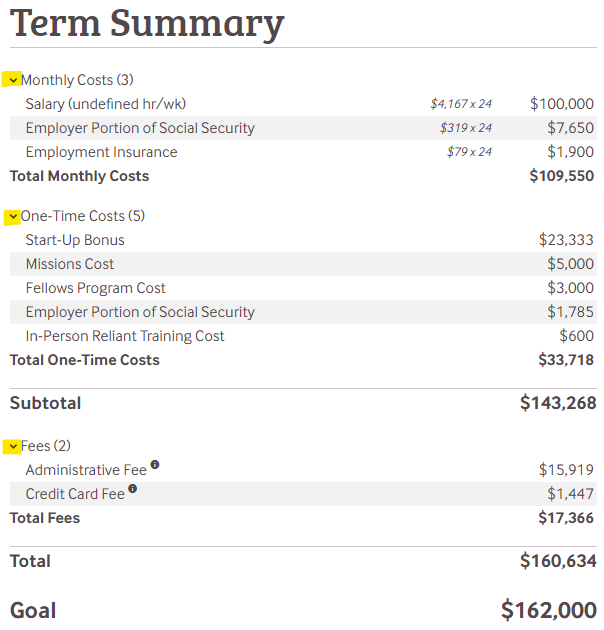Image resolution: width=604 pixels, height=630 pixels.
Task: Click the Term Summary title
Action: pos(147,22)
